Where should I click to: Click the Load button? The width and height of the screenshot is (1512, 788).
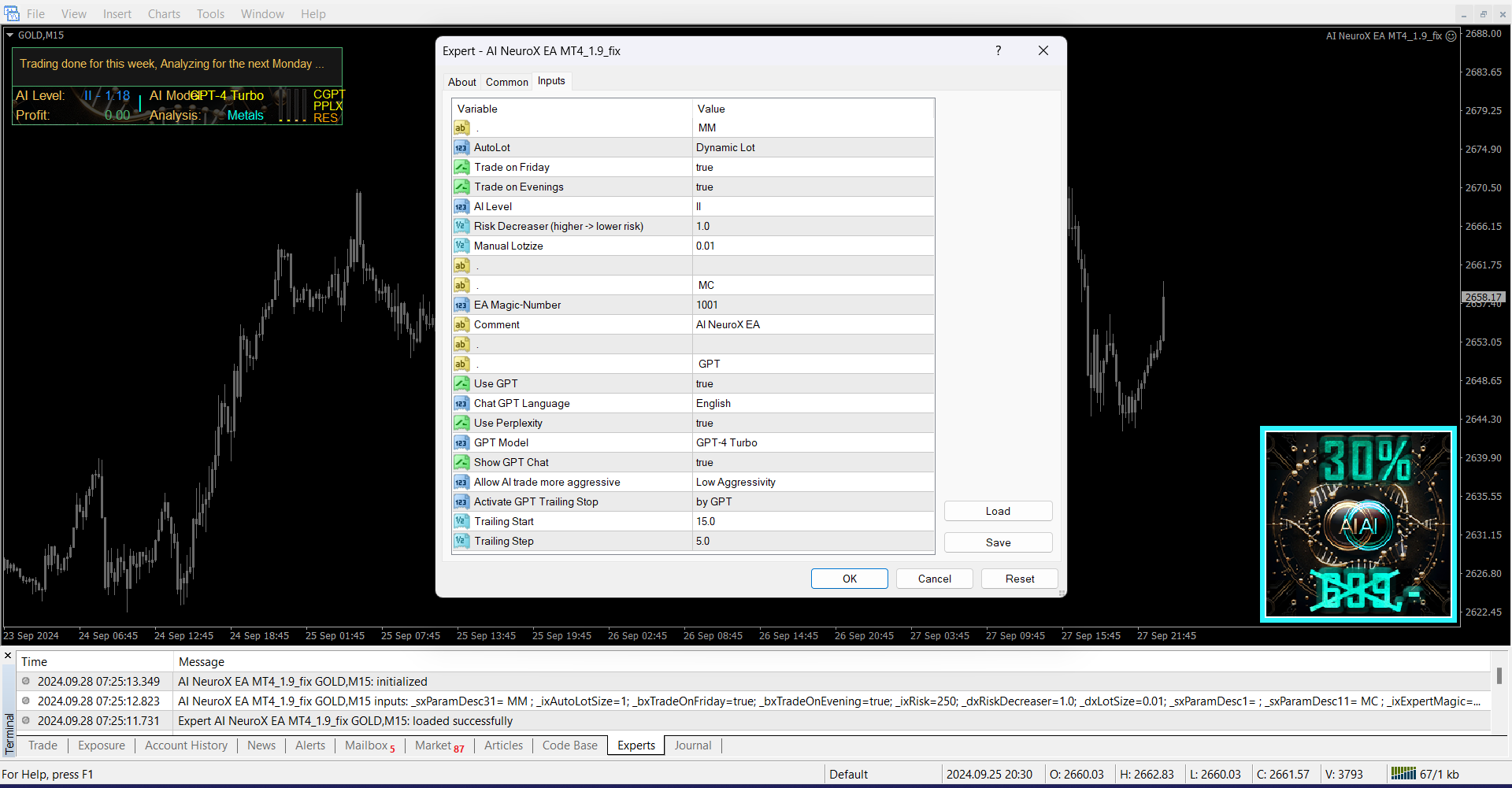[x=998, y=511]
